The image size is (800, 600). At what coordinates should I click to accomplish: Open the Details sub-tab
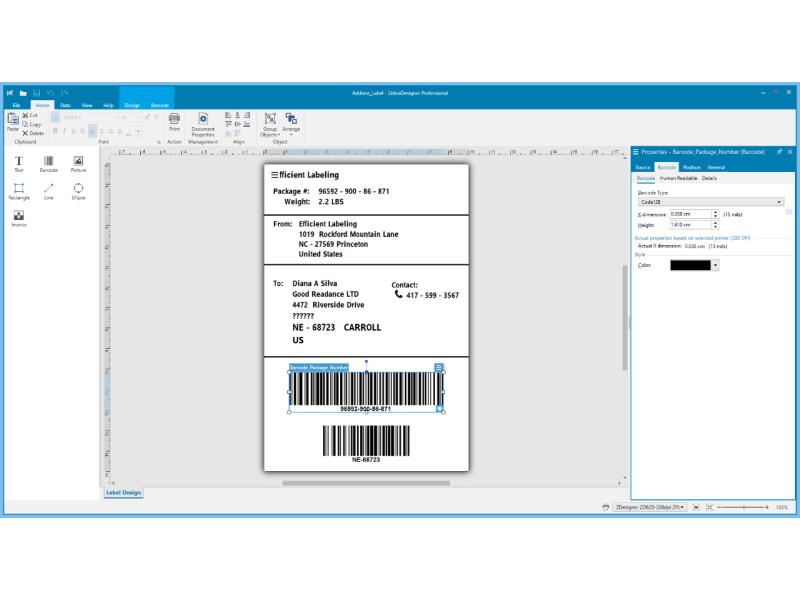pyautogui.click(x=709, y=178)
